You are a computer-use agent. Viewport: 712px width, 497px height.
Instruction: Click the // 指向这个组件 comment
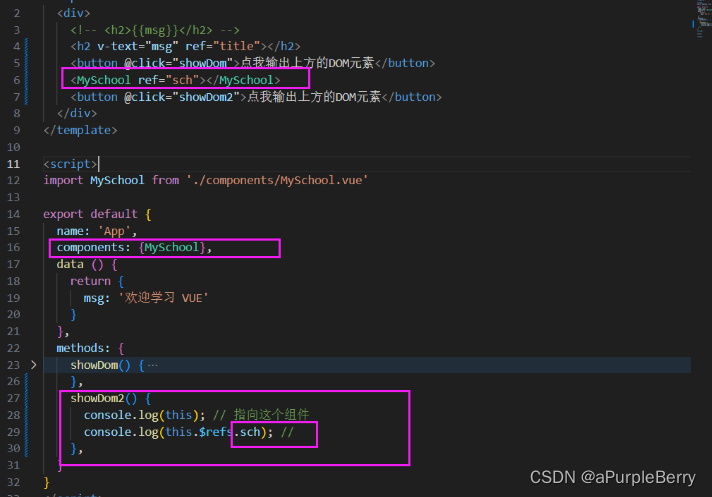point(261,415)
